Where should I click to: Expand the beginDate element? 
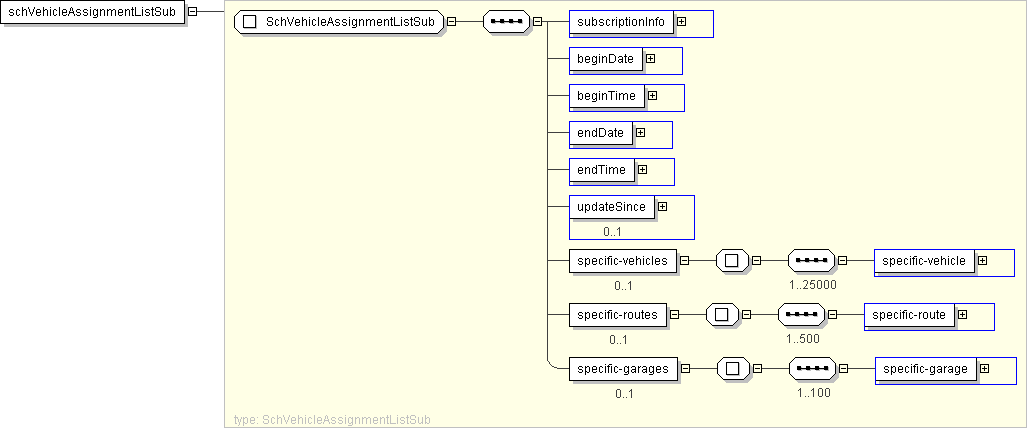(x=650, y=59)
